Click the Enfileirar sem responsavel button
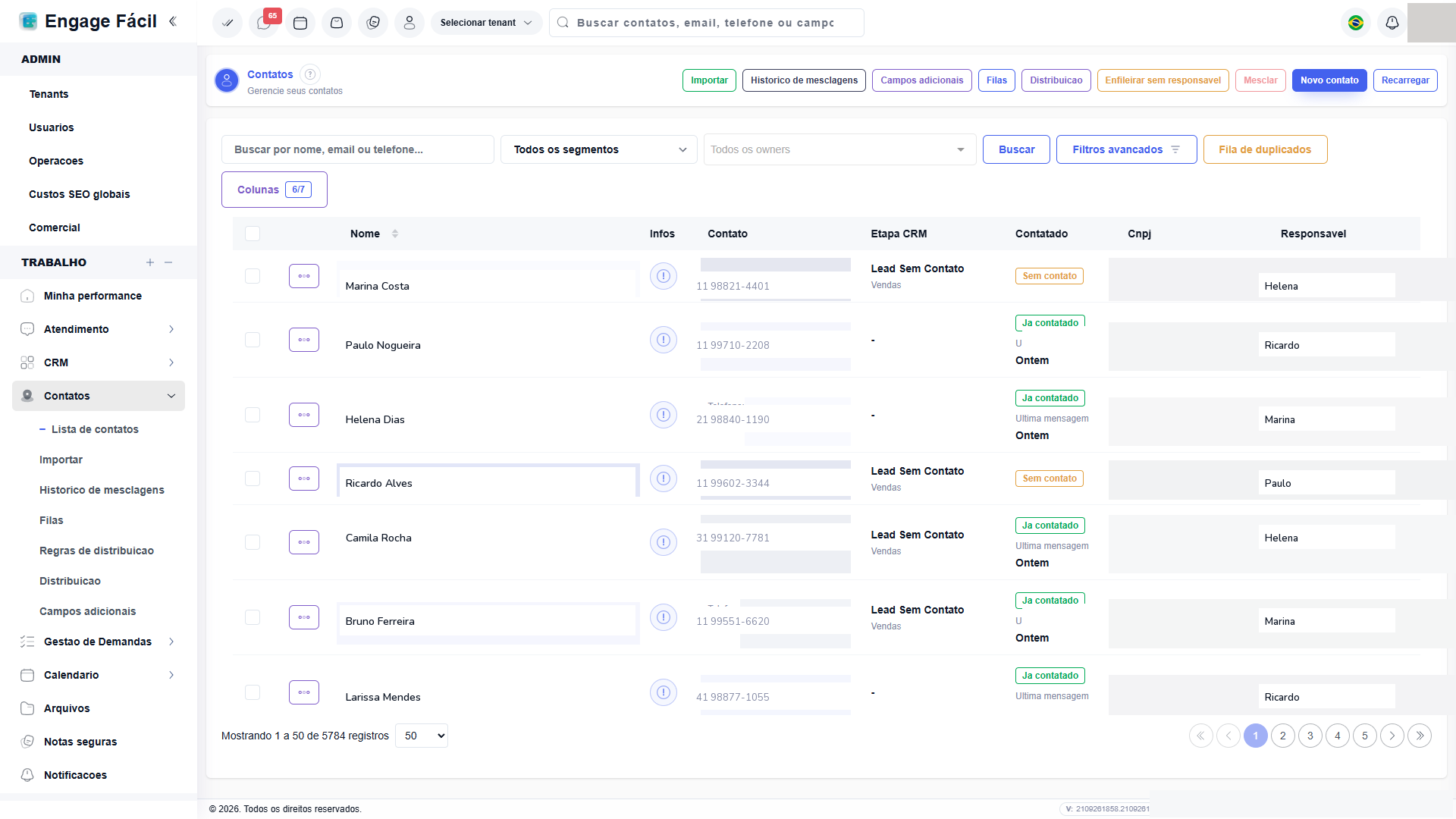1456x819 pixels. tap(1163, 80)
